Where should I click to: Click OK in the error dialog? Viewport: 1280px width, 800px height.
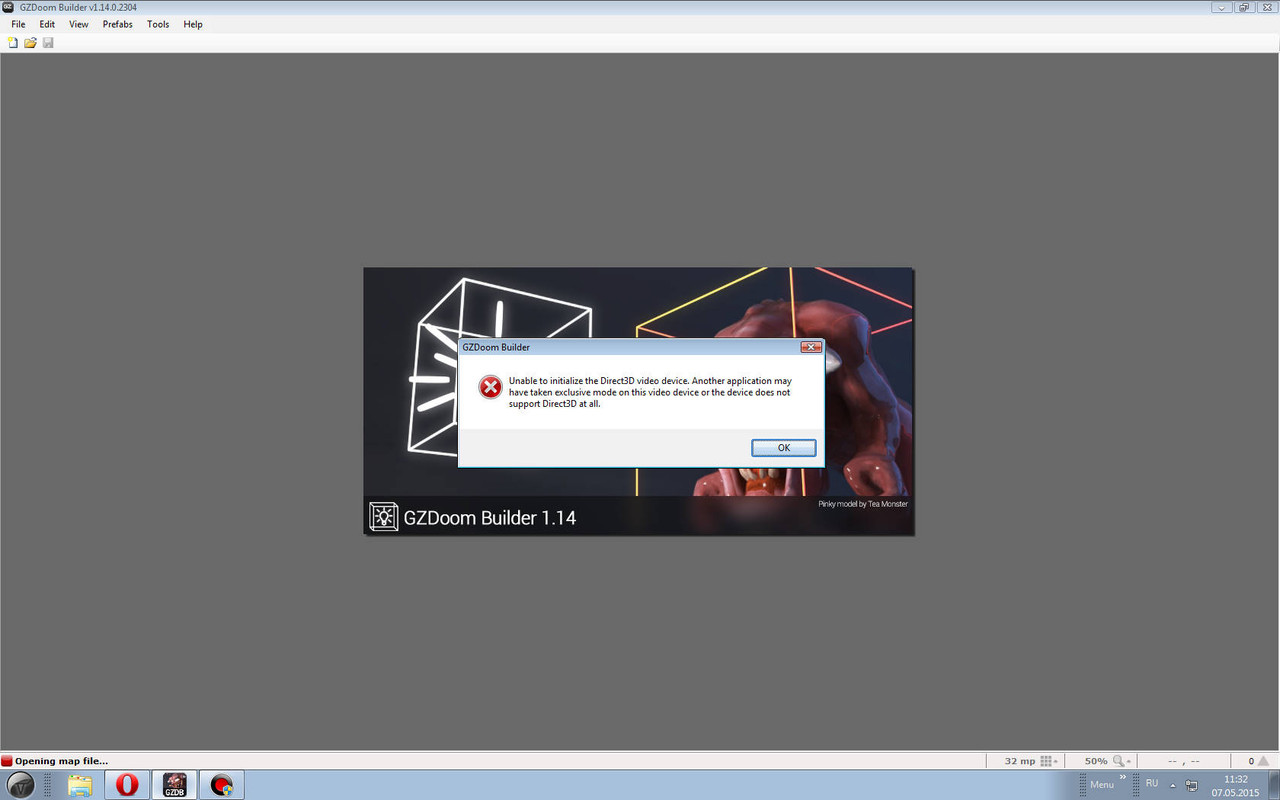click(x=783, y=448)
